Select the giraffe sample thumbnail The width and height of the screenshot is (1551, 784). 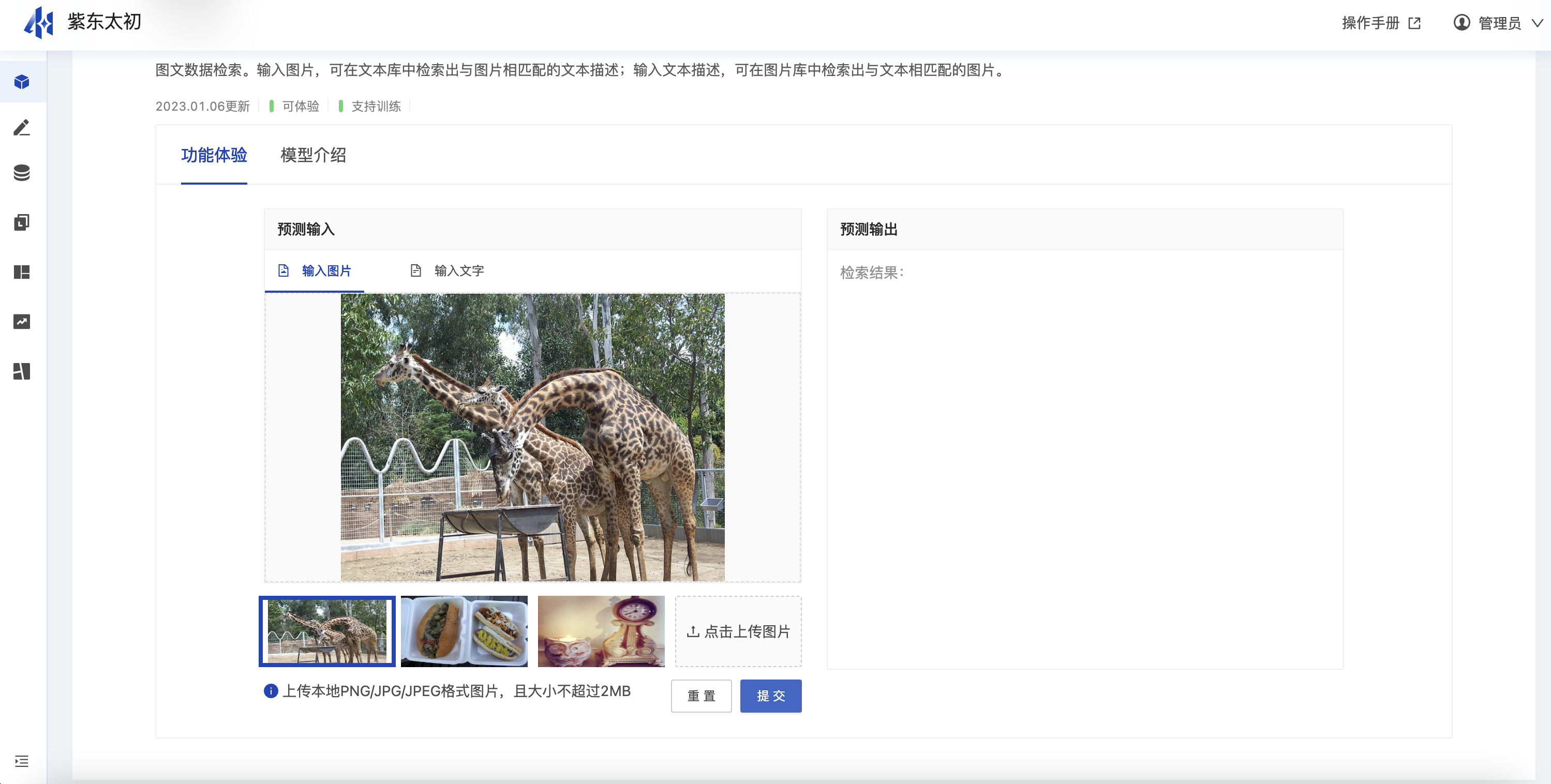(x=327, y=631)
